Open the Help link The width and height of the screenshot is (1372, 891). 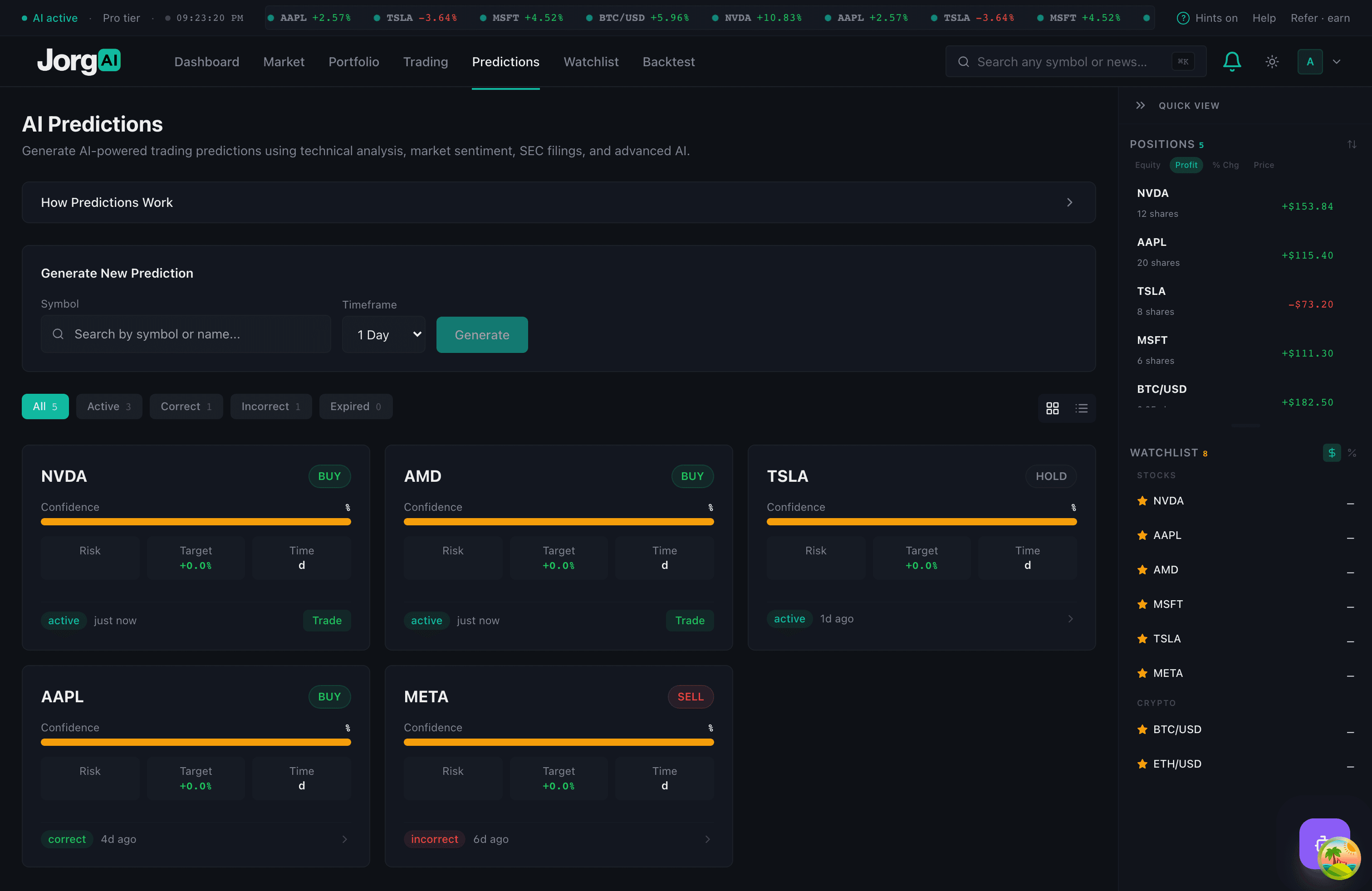point(1264,18)
